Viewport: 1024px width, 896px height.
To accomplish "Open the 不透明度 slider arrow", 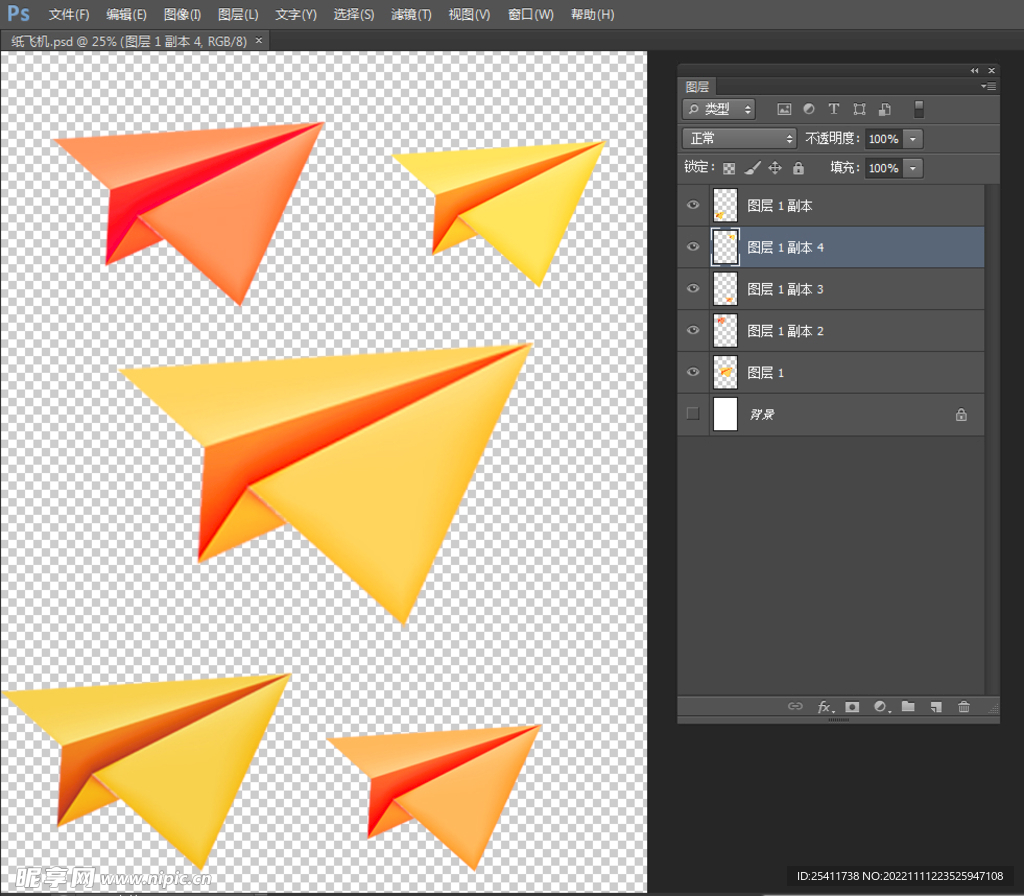I will pyautogui.click(x=913, y=139).
